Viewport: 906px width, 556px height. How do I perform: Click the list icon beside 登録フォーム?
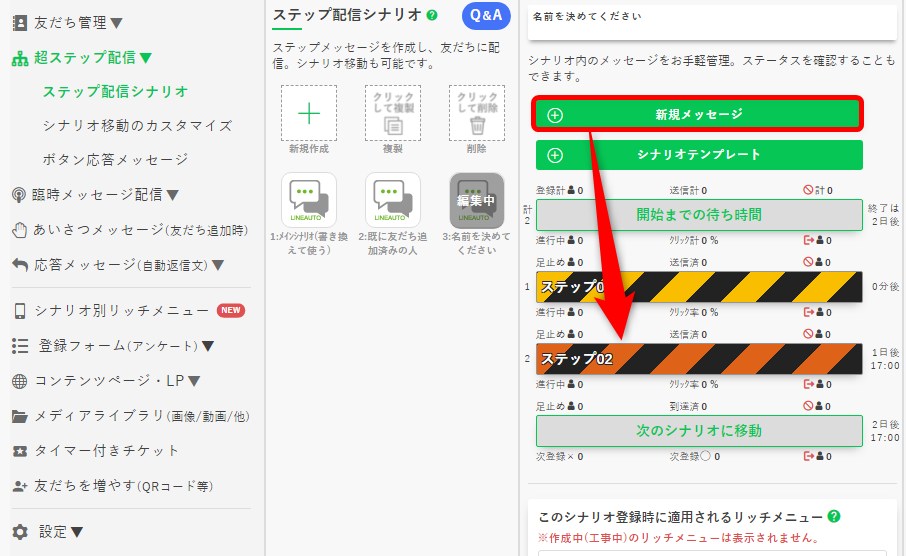tap(20, 346)
